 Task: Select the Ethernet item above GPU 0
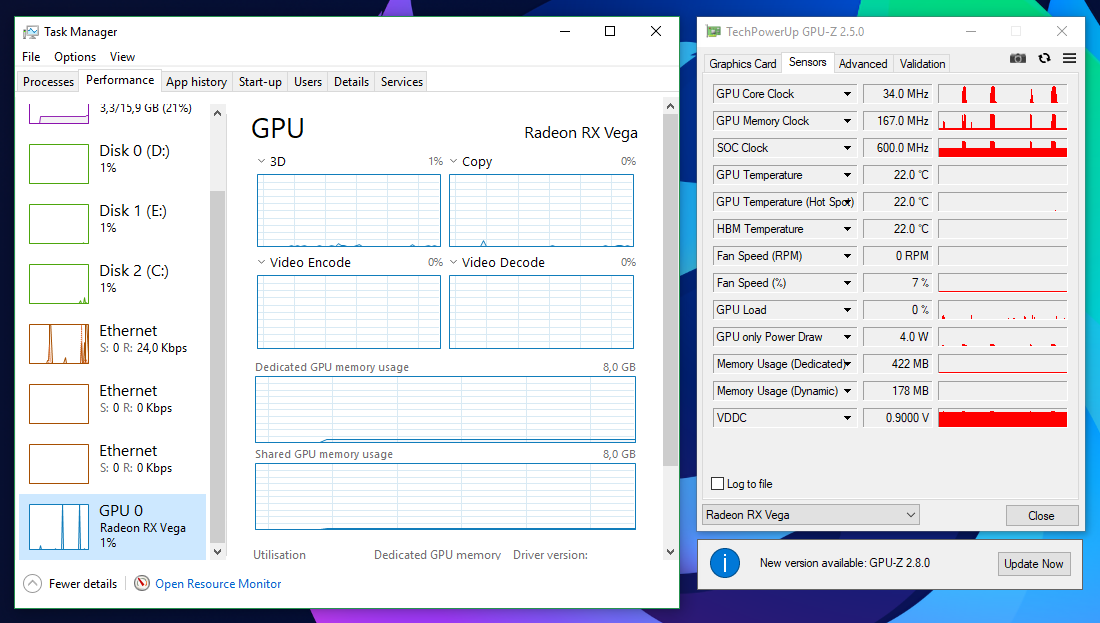pyautogui.click(x=112, y=463)
